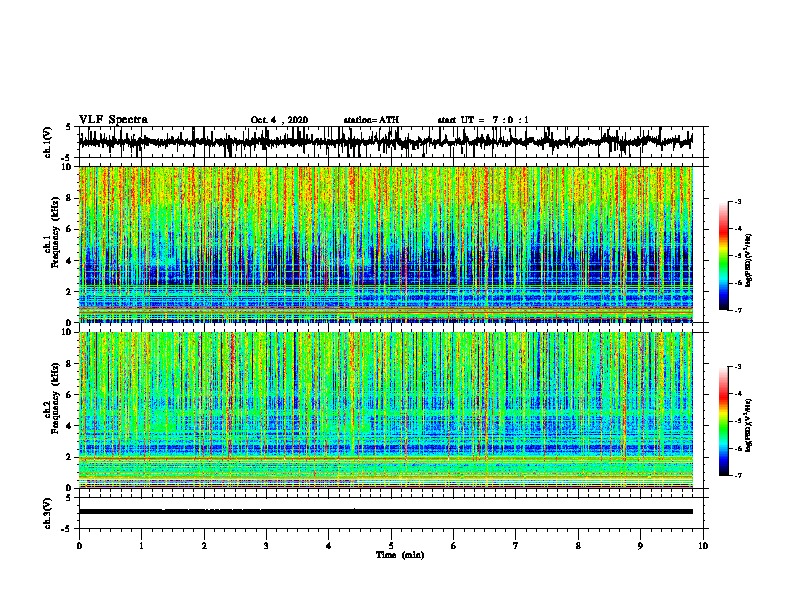Screen dimensions: 792x612
Task: Click the "6" tick on ch.1 frequency axis
Action: click(x=71, y=229)
